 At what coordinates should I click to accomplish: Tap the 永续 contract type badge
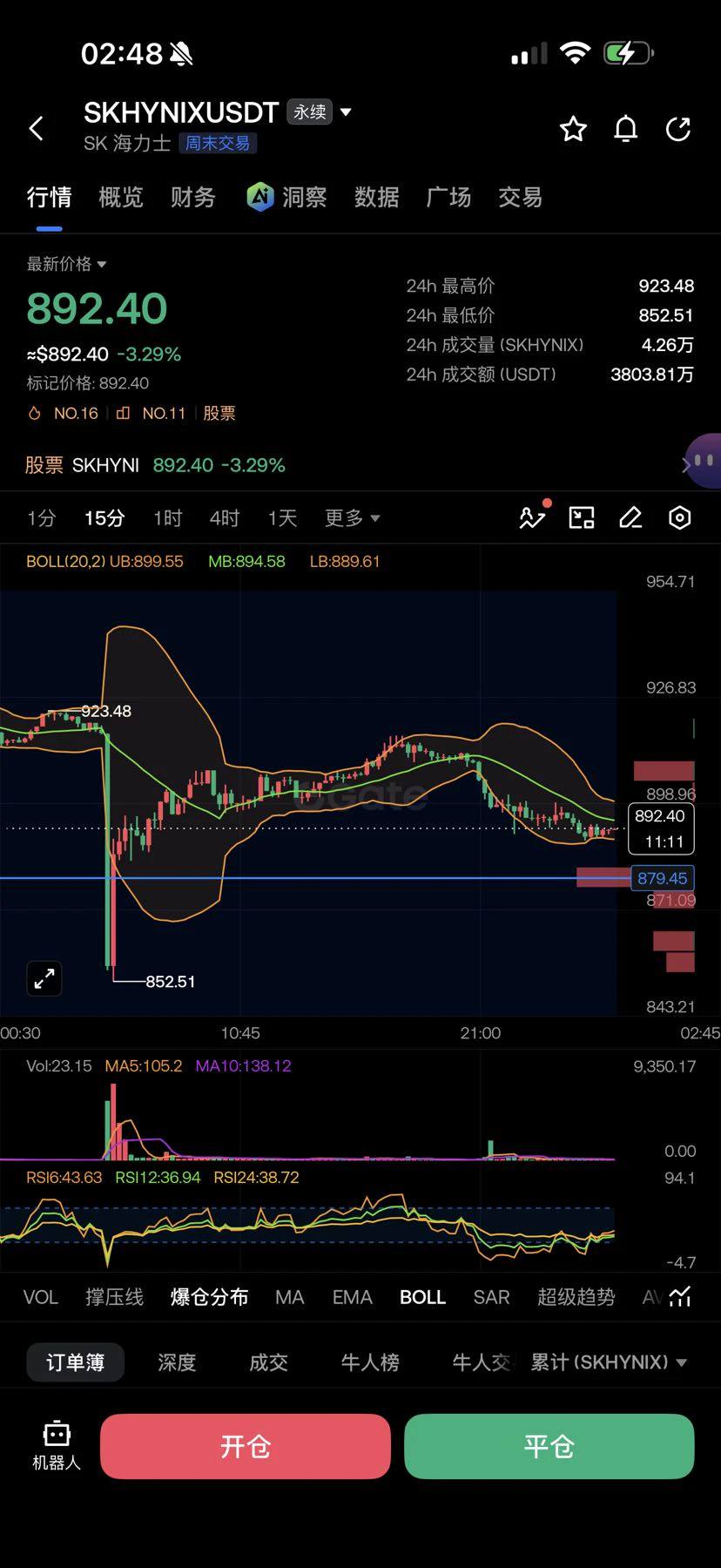[x=310, y=112]
